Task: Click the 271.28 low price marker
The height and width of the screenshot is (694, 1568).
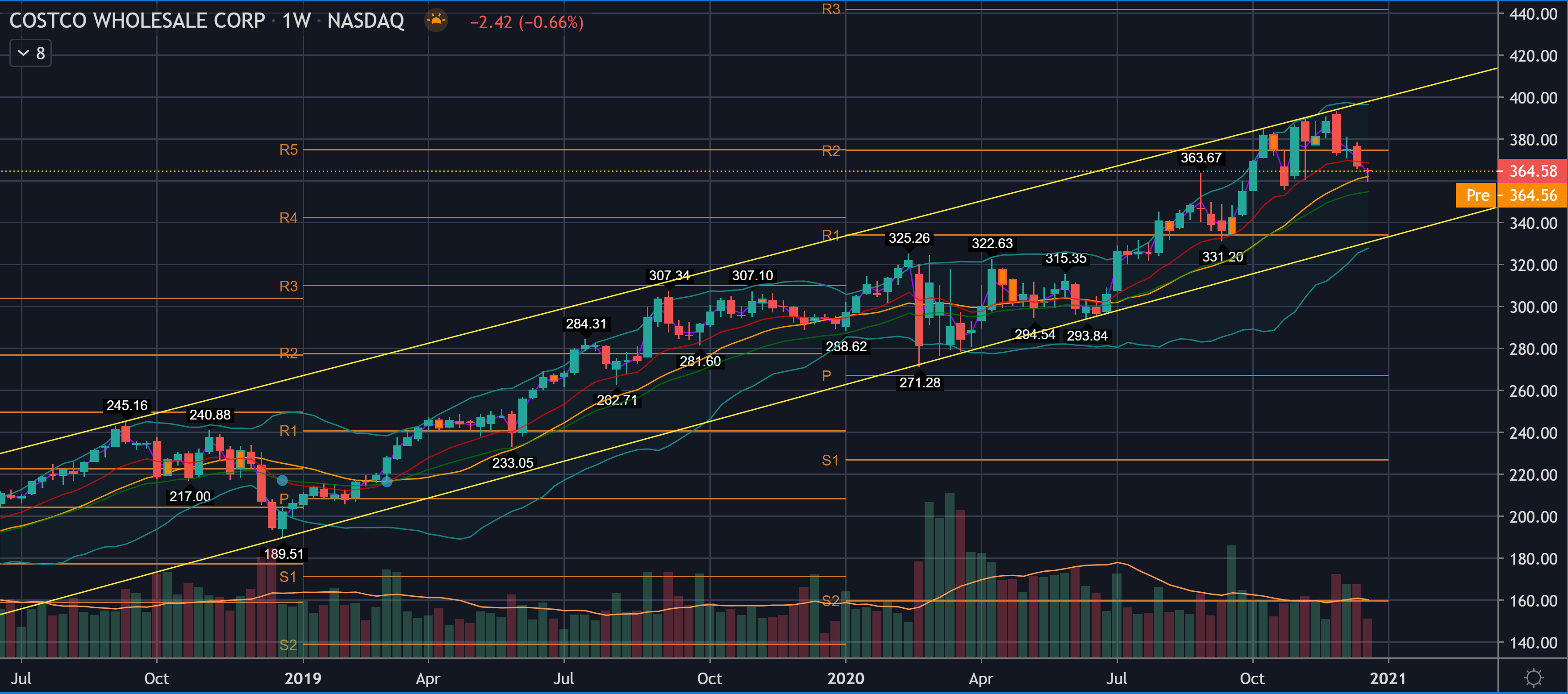Action: tap(919, 382)
